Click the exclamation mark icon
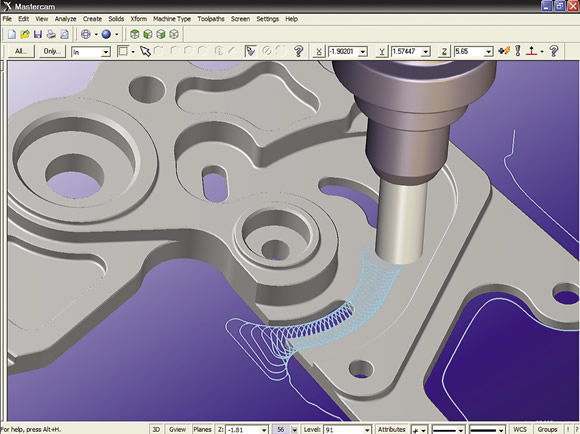This screenshot has width=580, height=434. click(x=518, y=51)
